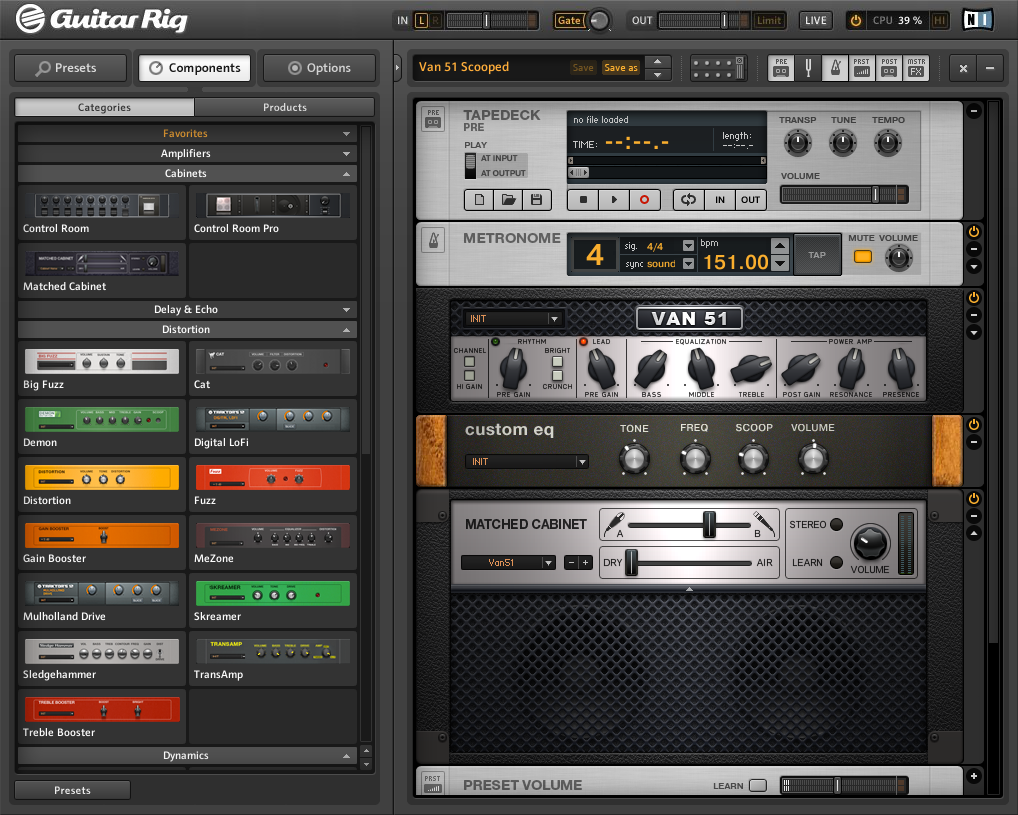1018x815 pixels.
Task: Expand the Favorites category
Action: pyautogui.click(x=187, y=133)
